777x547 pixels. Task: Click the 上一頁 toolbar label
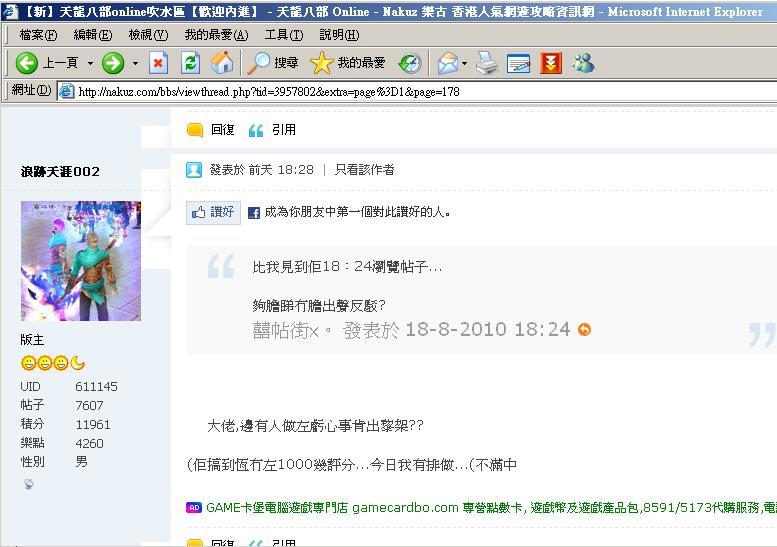click(x=60, y=63)
